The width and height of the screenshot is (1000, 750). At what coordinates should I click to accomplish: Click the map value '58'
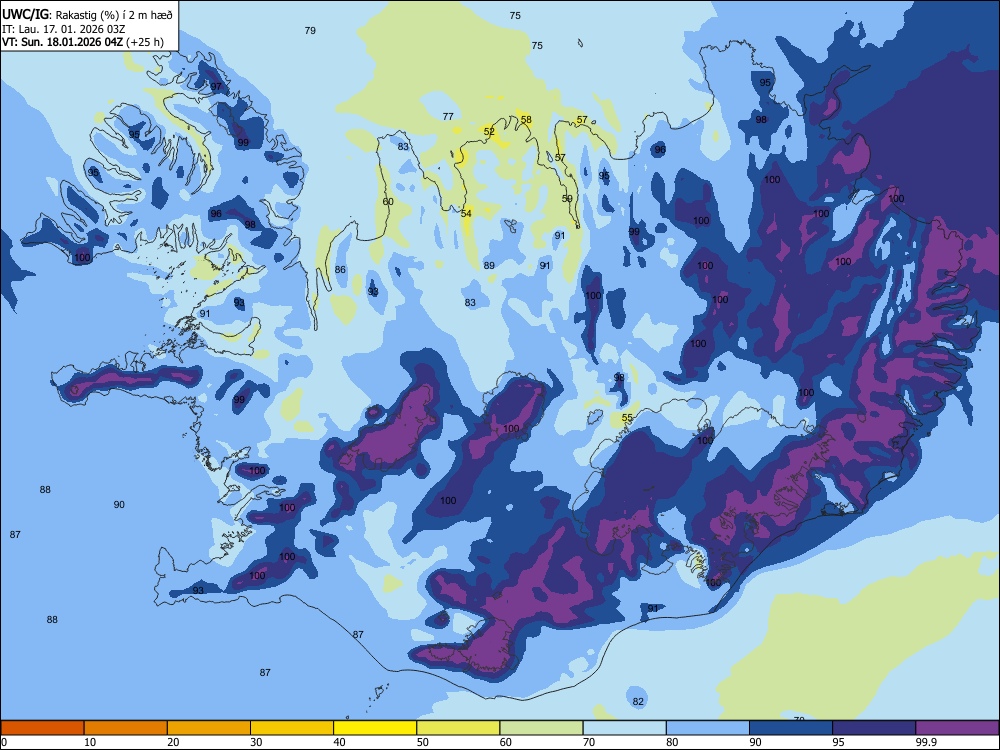coord(526,119)
